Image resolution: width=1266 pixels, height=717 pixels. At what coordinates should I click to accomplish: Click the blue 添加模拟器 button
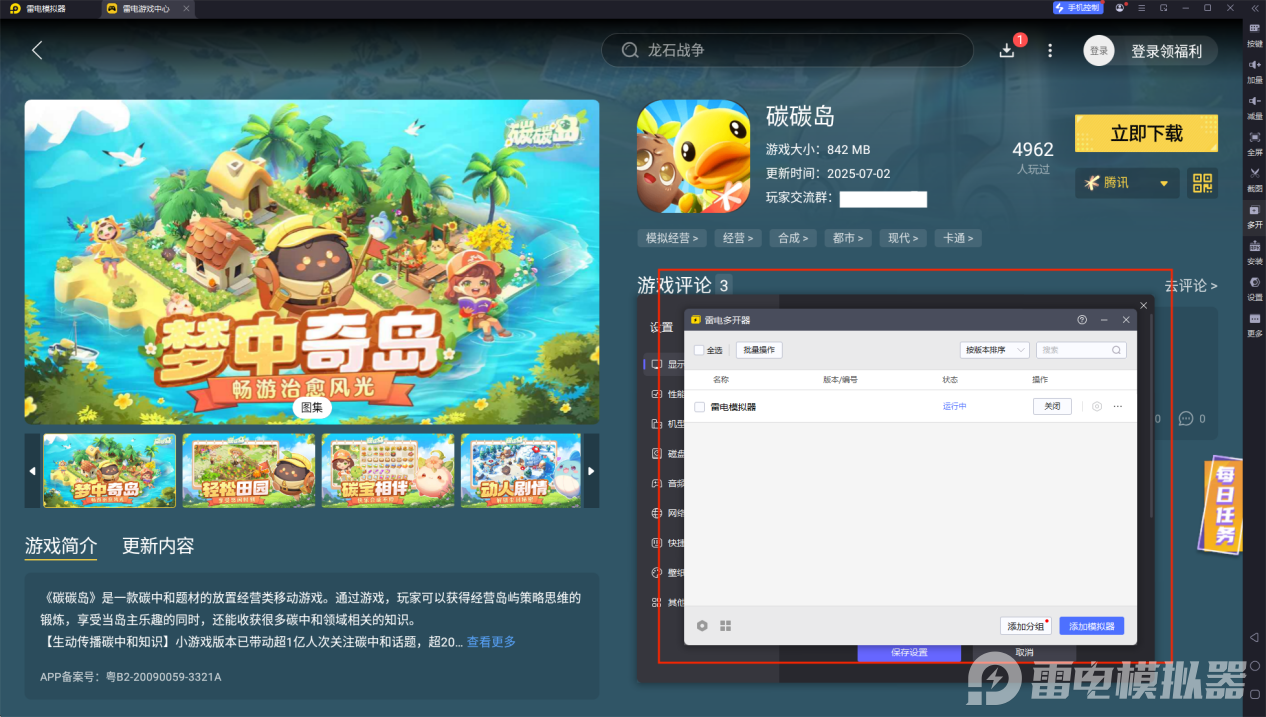(1091, 626)
